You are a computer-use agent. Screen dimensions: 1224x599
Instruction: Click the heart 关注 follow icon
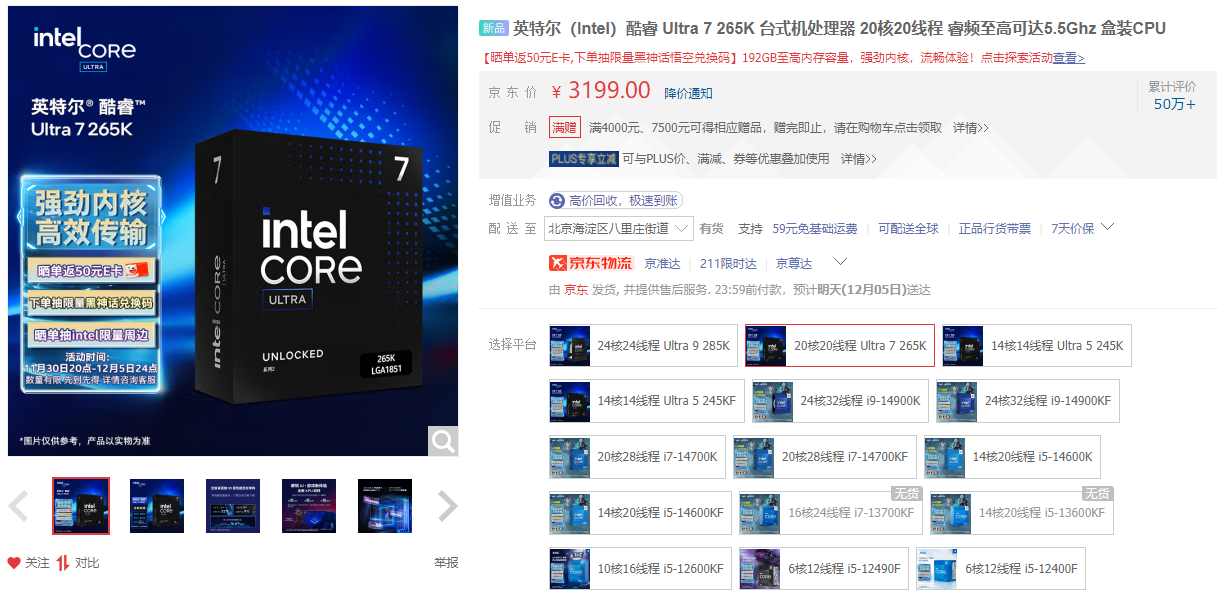[x=14, y=563]
